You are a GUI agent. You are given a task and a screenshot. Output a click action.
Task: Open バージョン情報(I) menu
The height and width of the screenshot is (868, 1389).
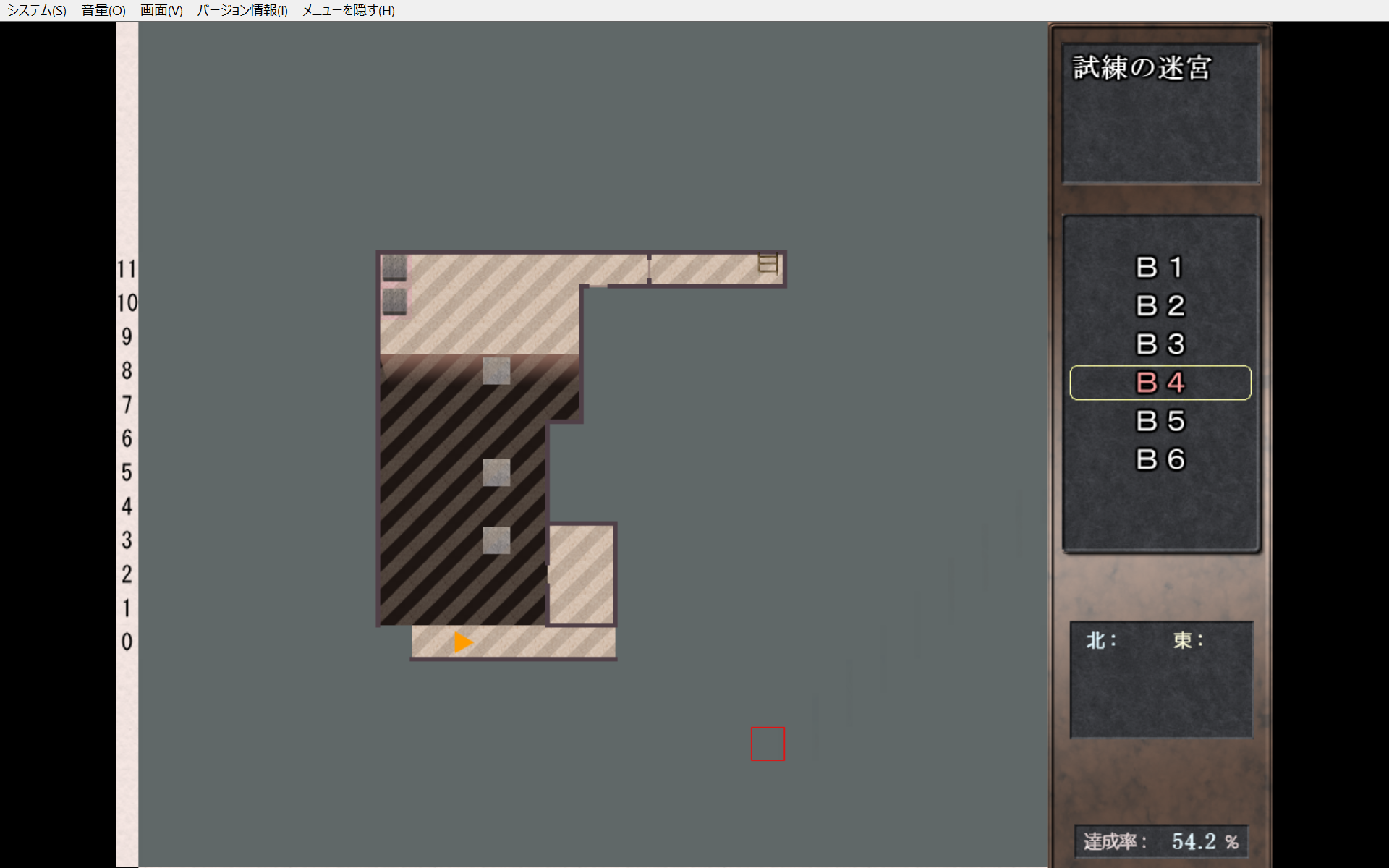coord(242,10)
